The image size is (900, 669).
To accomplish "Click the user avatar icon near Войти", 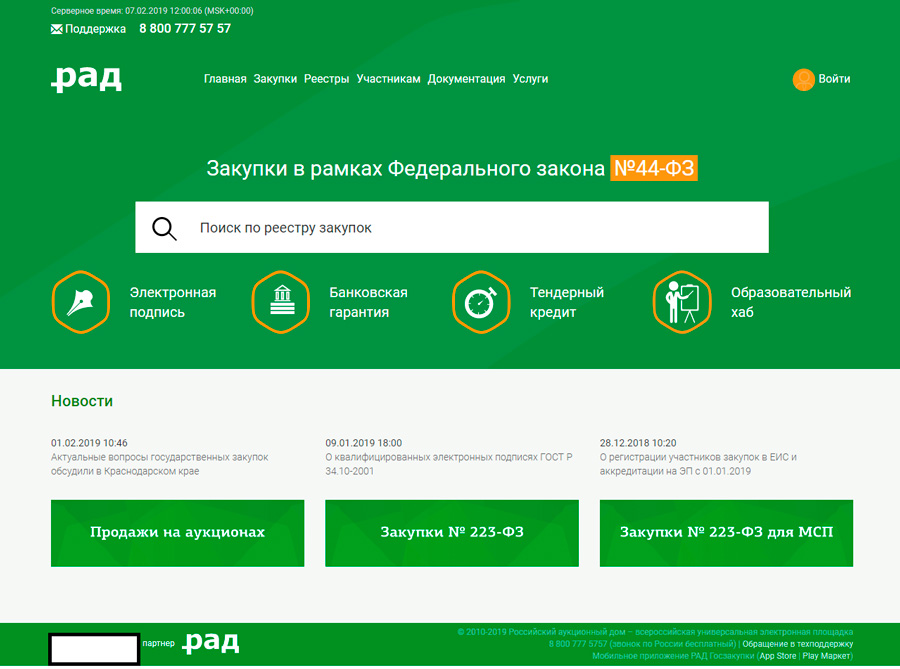I will (803, 80).
